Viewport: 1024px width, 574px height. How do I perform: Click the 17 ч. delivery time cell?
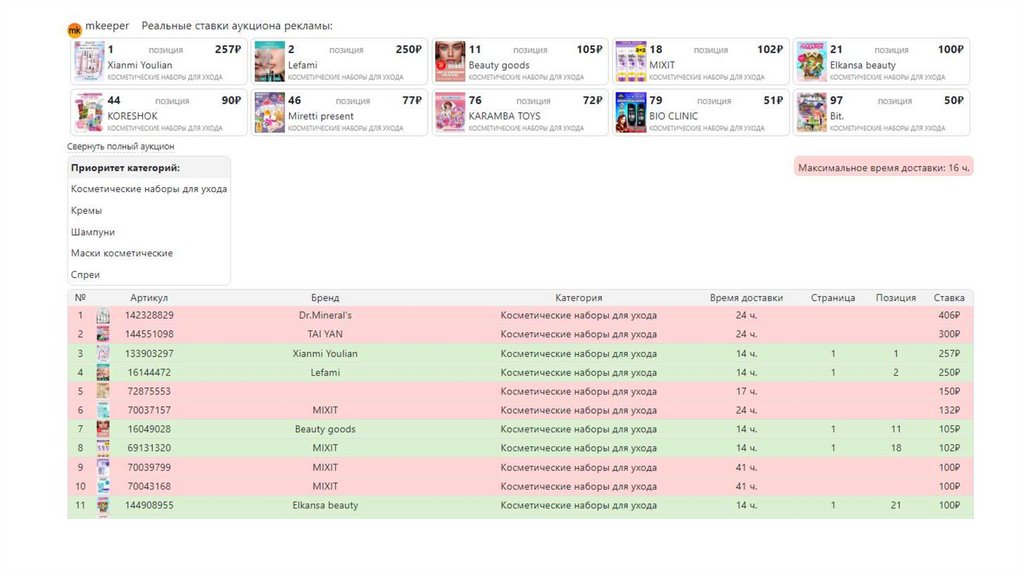[x=746, y=392]
